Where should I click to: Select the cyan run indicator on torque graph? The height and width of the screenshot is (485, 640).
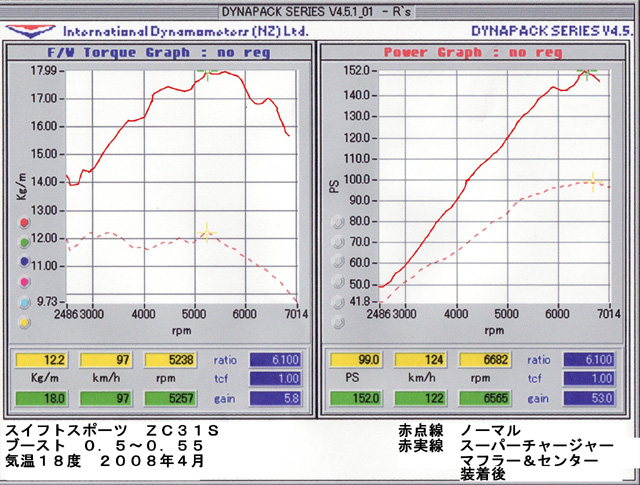point(24,303)
